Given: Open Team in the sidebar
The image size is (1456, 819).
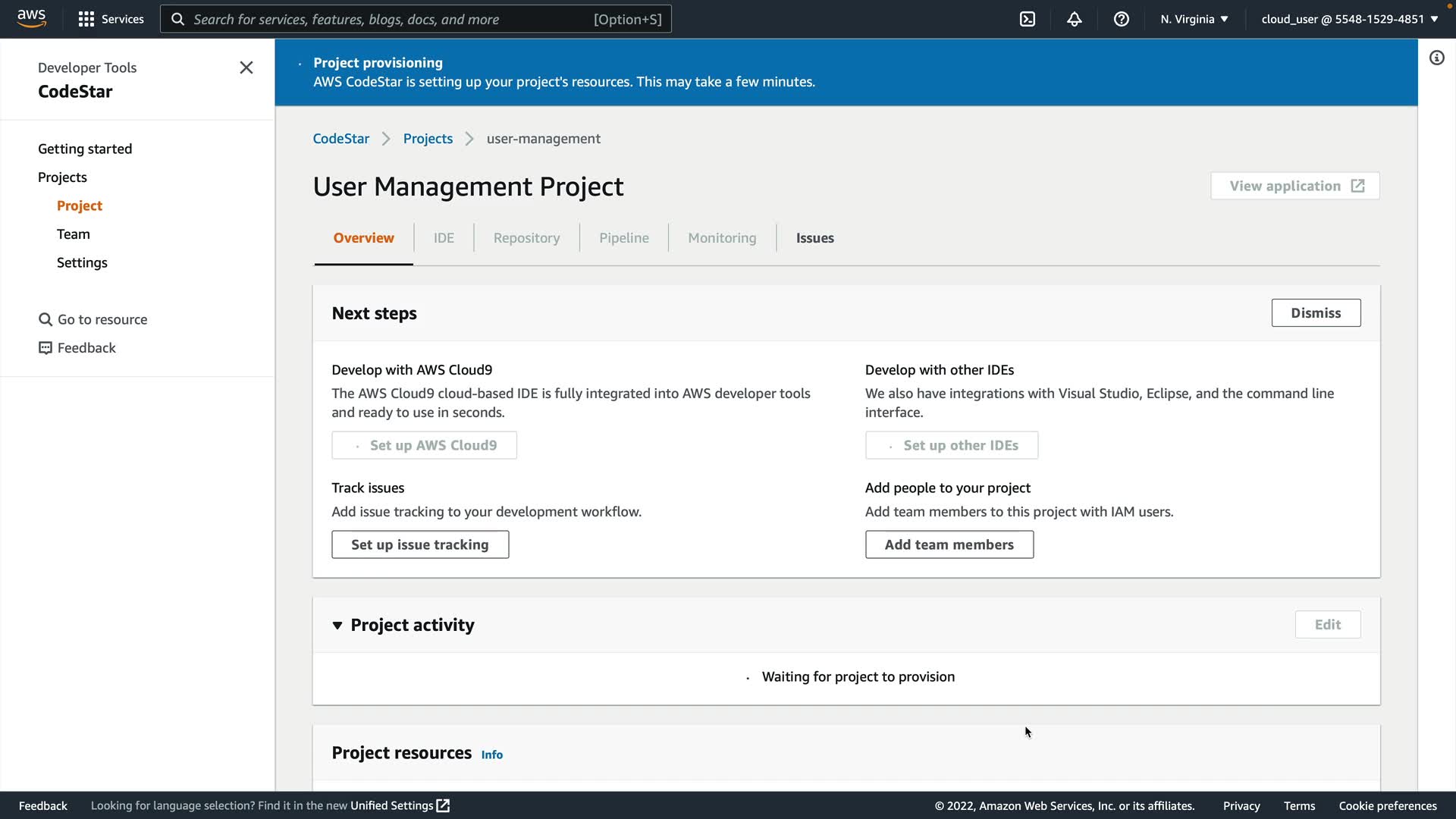Looking at the screenshot, I should (74, 234).
